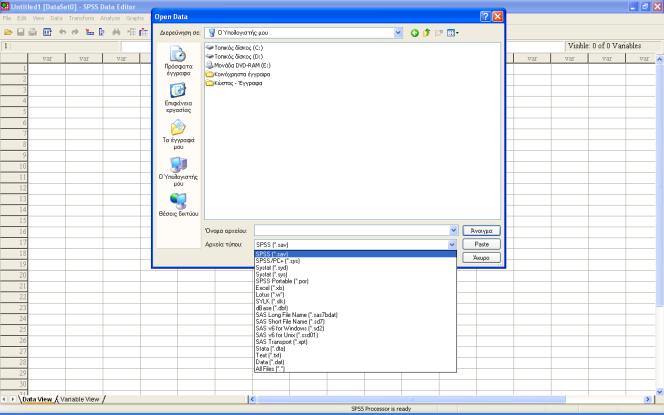This screenshot has height=415, width=664.
Task: Click the file name input field
Action: pyautogui.click(x=351, y=230)
